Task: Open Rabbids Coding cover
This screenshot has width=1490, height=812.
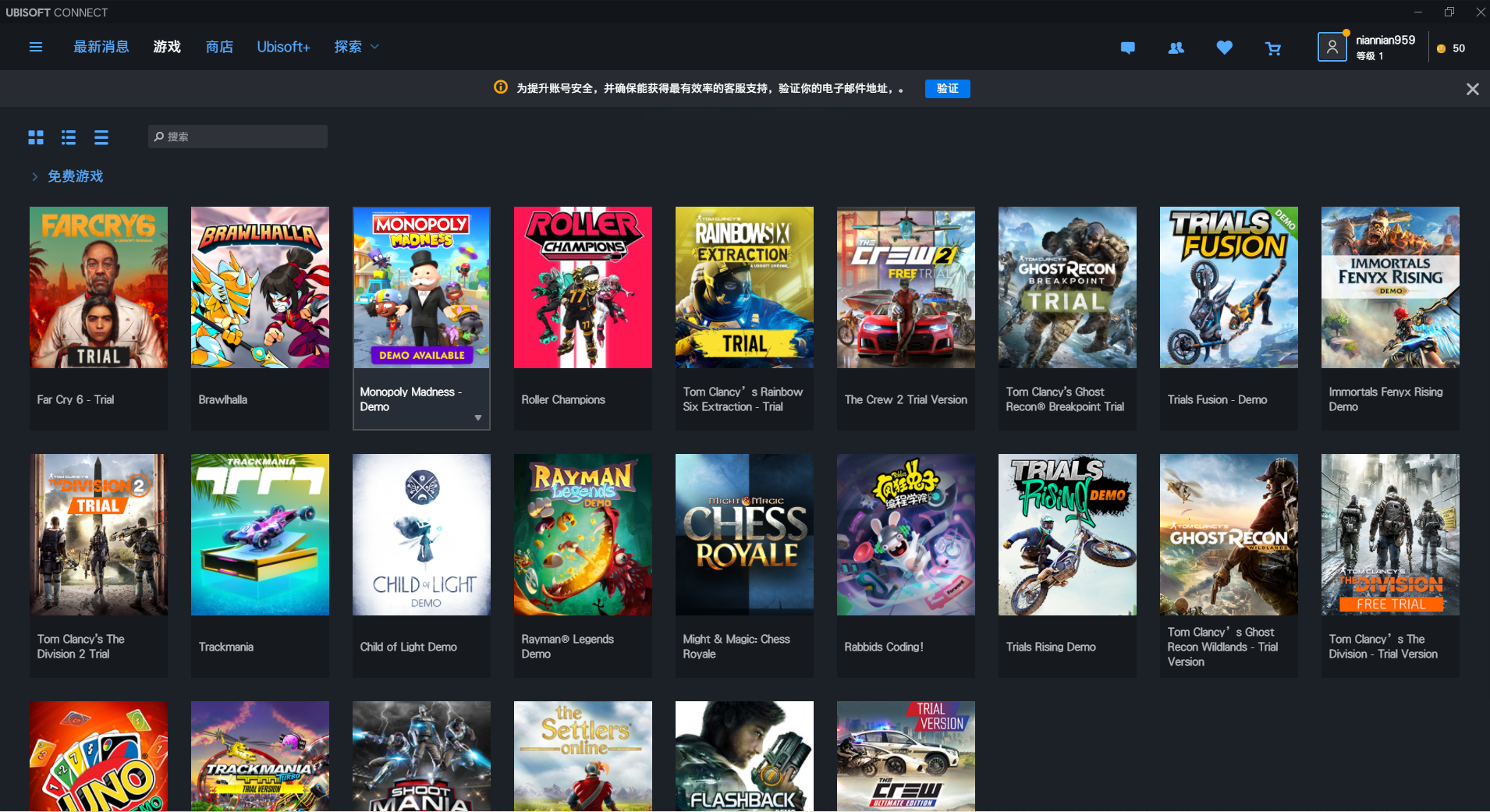Action: click(x=906, y=534)
